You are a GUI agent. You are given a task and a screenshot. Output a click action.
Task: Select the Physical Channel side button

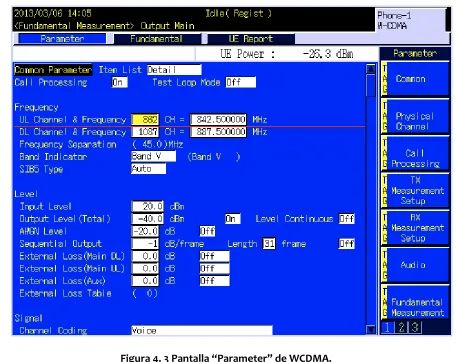point(415,116)
